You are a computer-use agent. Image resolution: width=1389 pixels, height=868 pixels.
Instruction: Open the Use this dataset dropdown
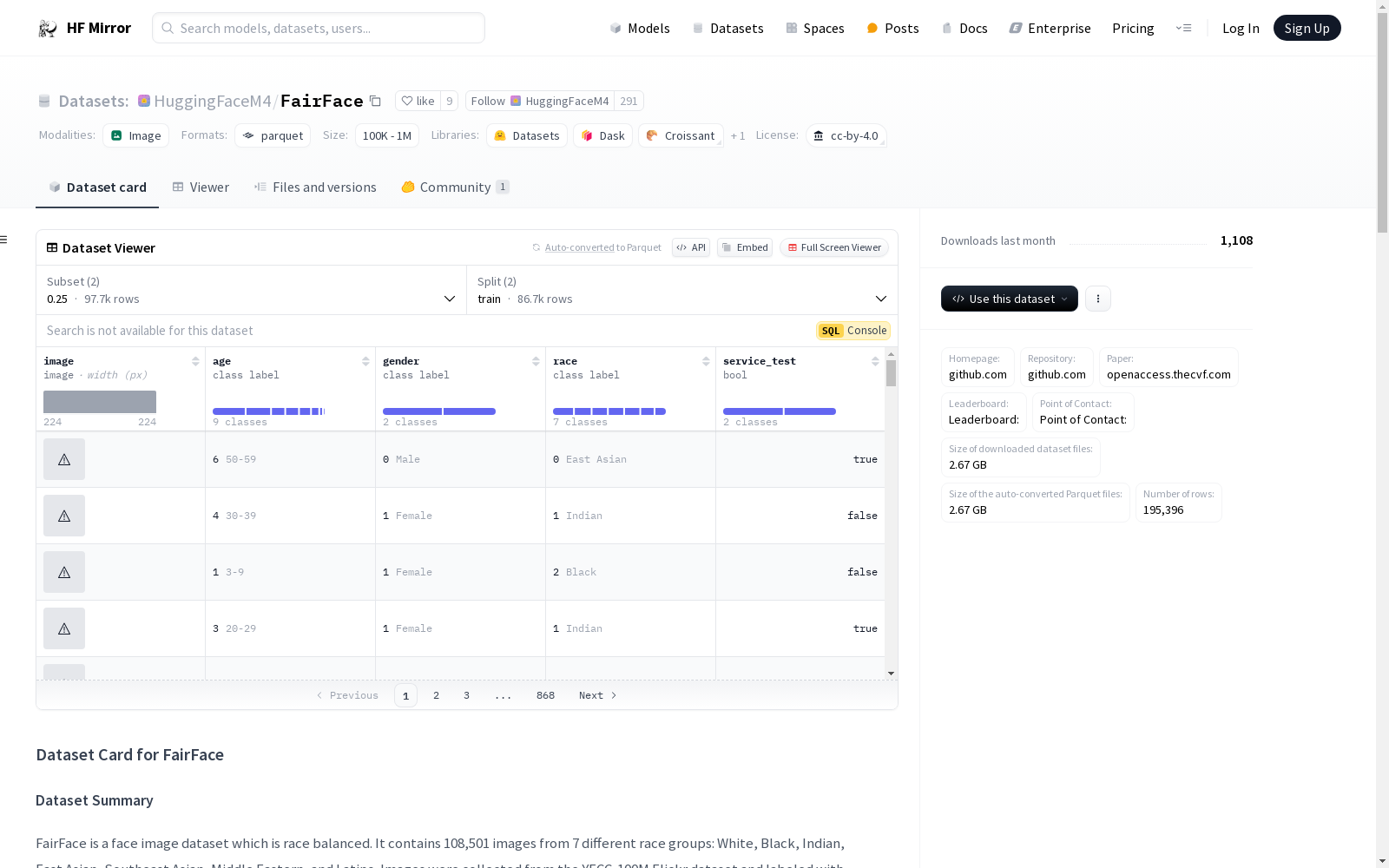(x=1010, y=299)
